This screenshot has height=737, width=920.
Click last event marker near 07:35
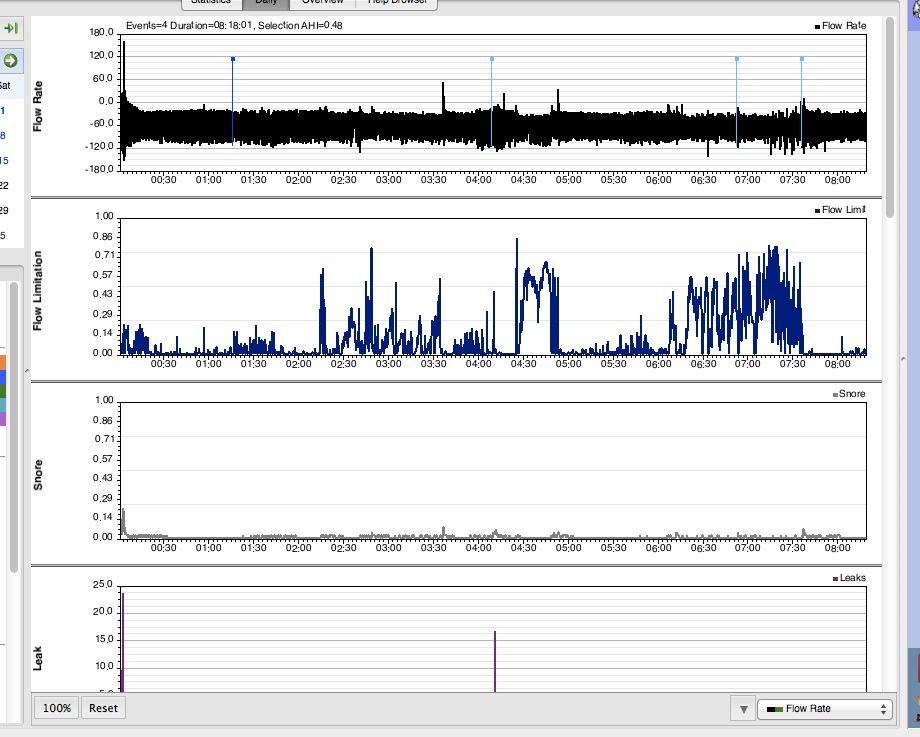click(802, 60)
